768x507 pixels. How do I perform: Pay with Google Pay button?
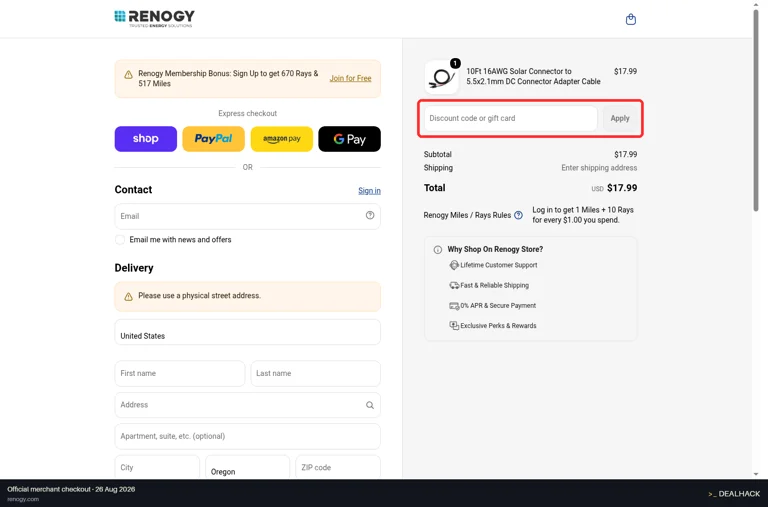(349, 139)
